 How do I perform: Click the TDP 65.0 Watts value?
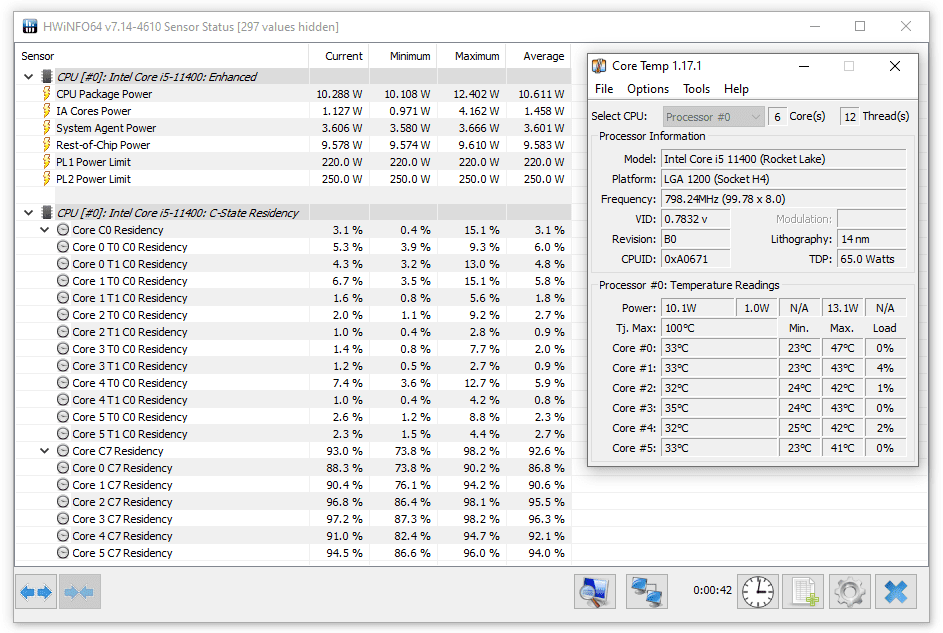[x=871, y=259]
